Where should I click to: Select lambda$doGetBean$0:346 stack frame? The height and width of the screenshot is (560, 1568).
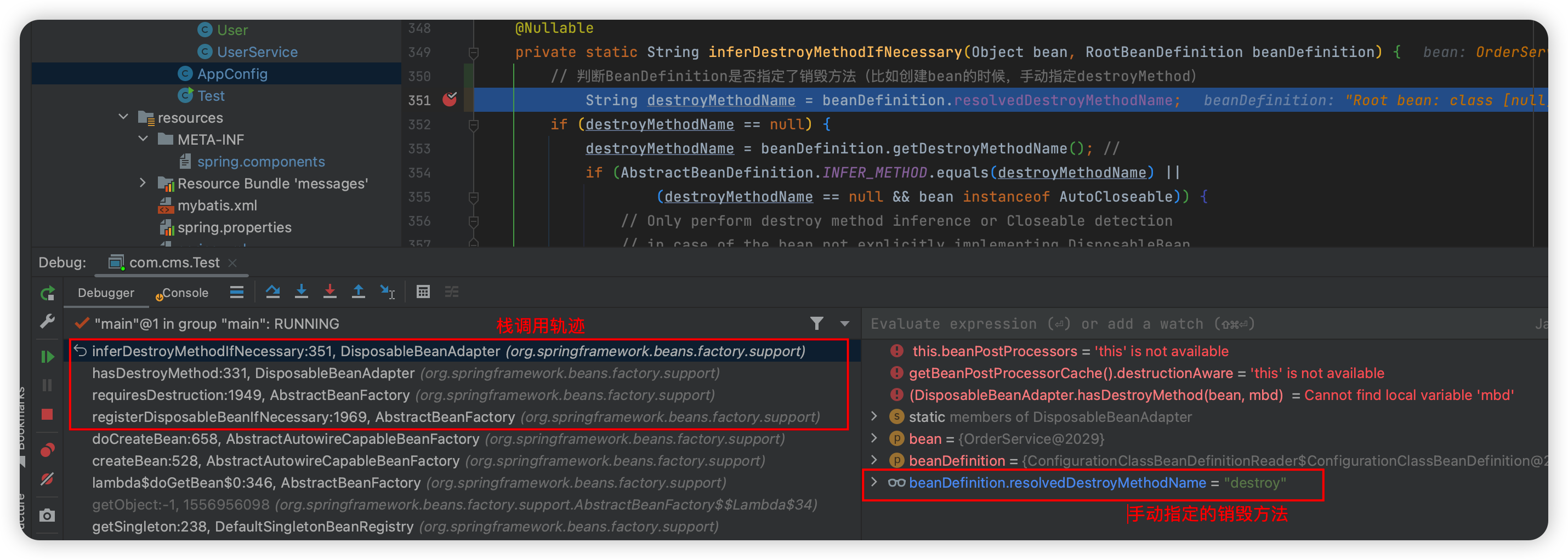[463, 482]
